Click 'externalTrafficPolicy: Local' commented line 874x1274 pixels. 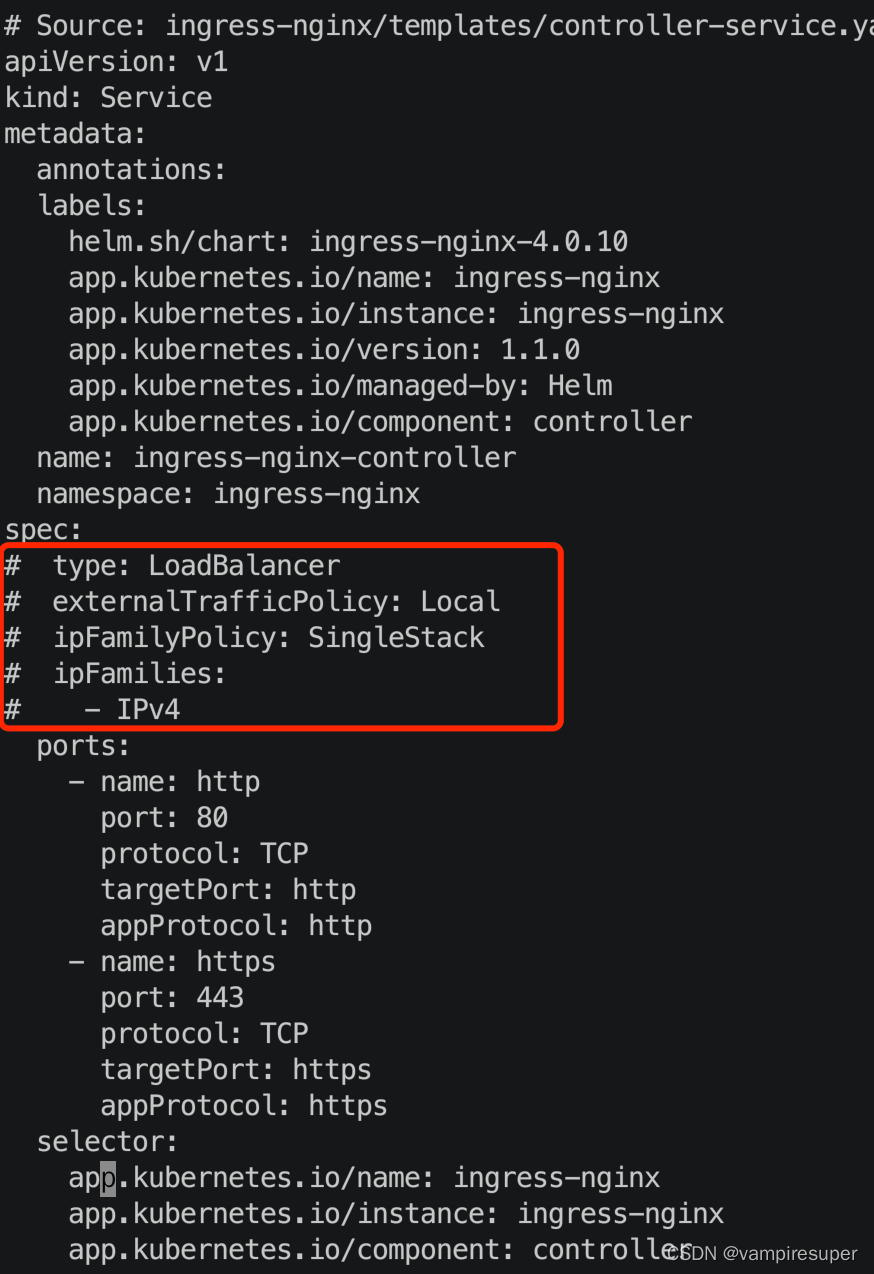pos(252,602)
